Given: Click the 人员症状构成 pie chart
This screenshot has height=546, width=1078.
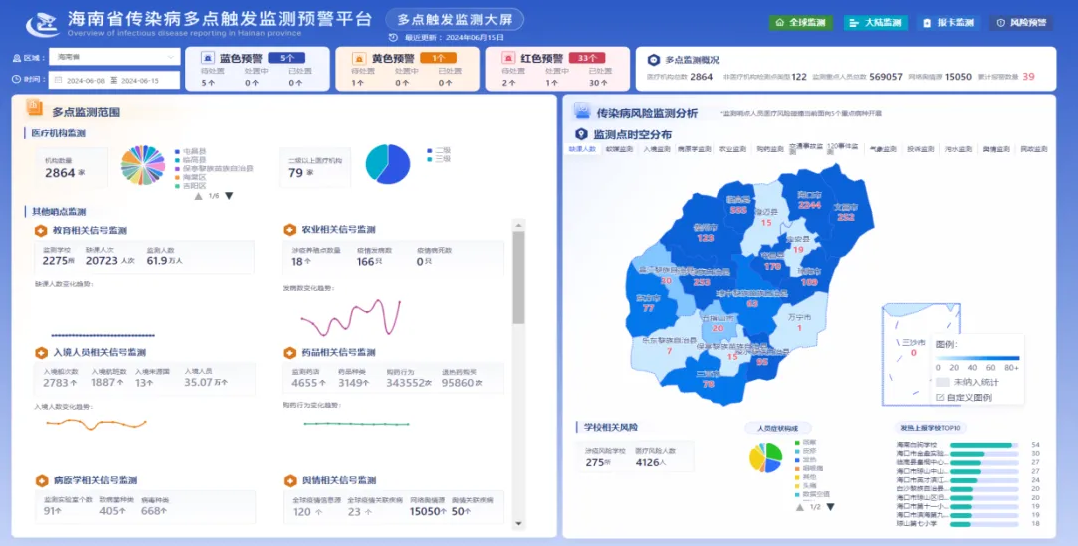Looking at the screenshot, I should [x=765, y=457].
